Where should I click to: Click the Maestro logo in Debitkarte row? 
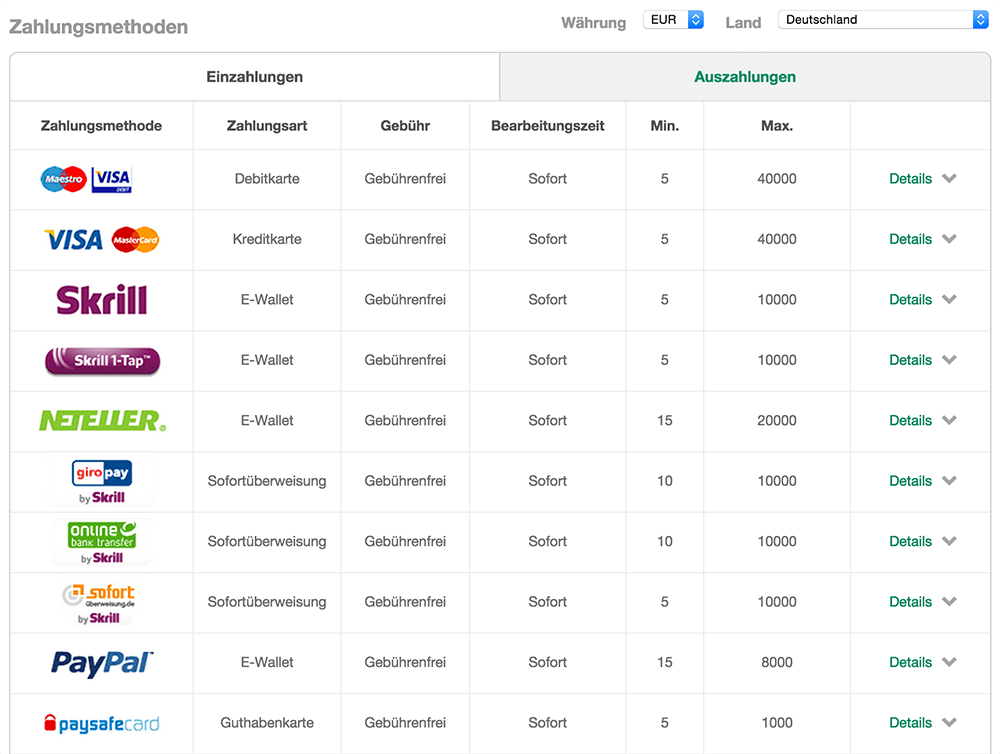(x=63, y=179)
